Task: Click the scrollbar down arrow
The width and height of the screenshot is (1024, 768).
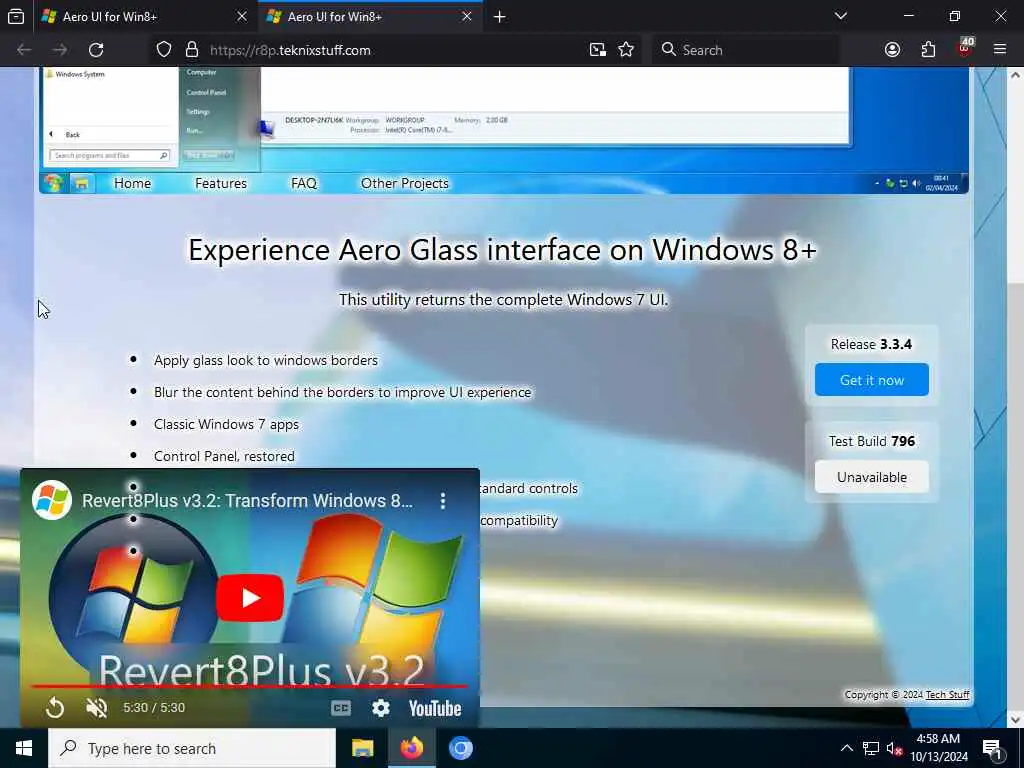Action: 1015,720
